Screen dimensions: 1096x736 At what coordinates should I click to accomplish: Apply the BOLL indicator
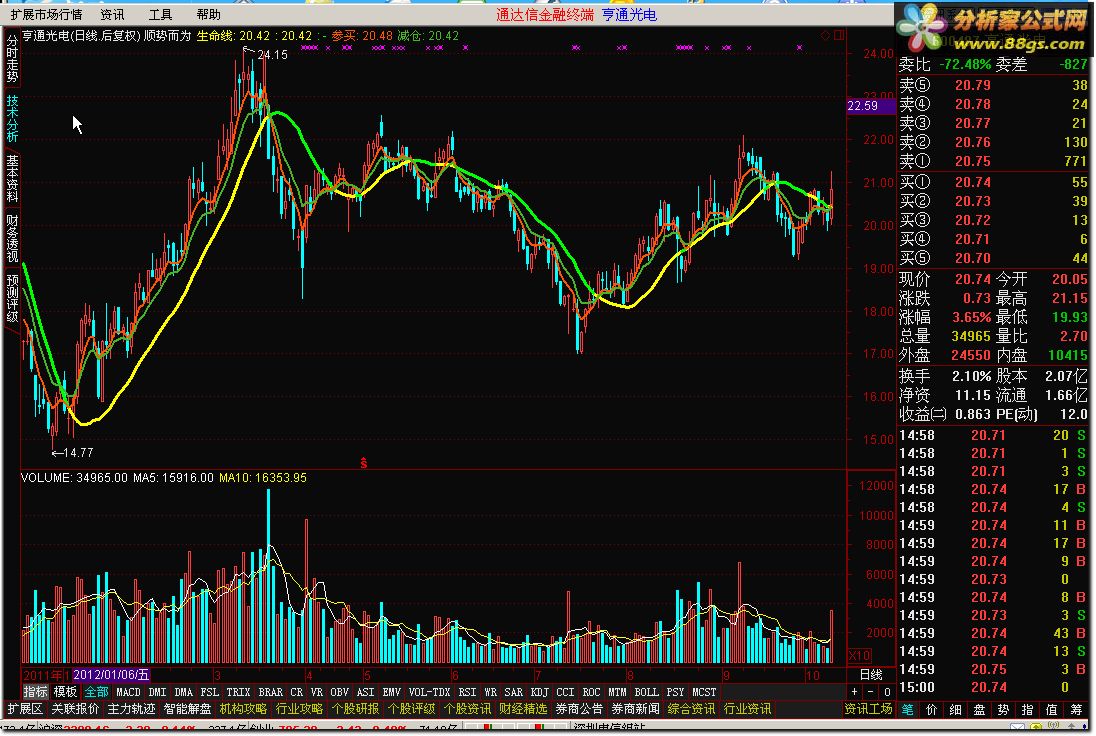click(x=646, y=692)
